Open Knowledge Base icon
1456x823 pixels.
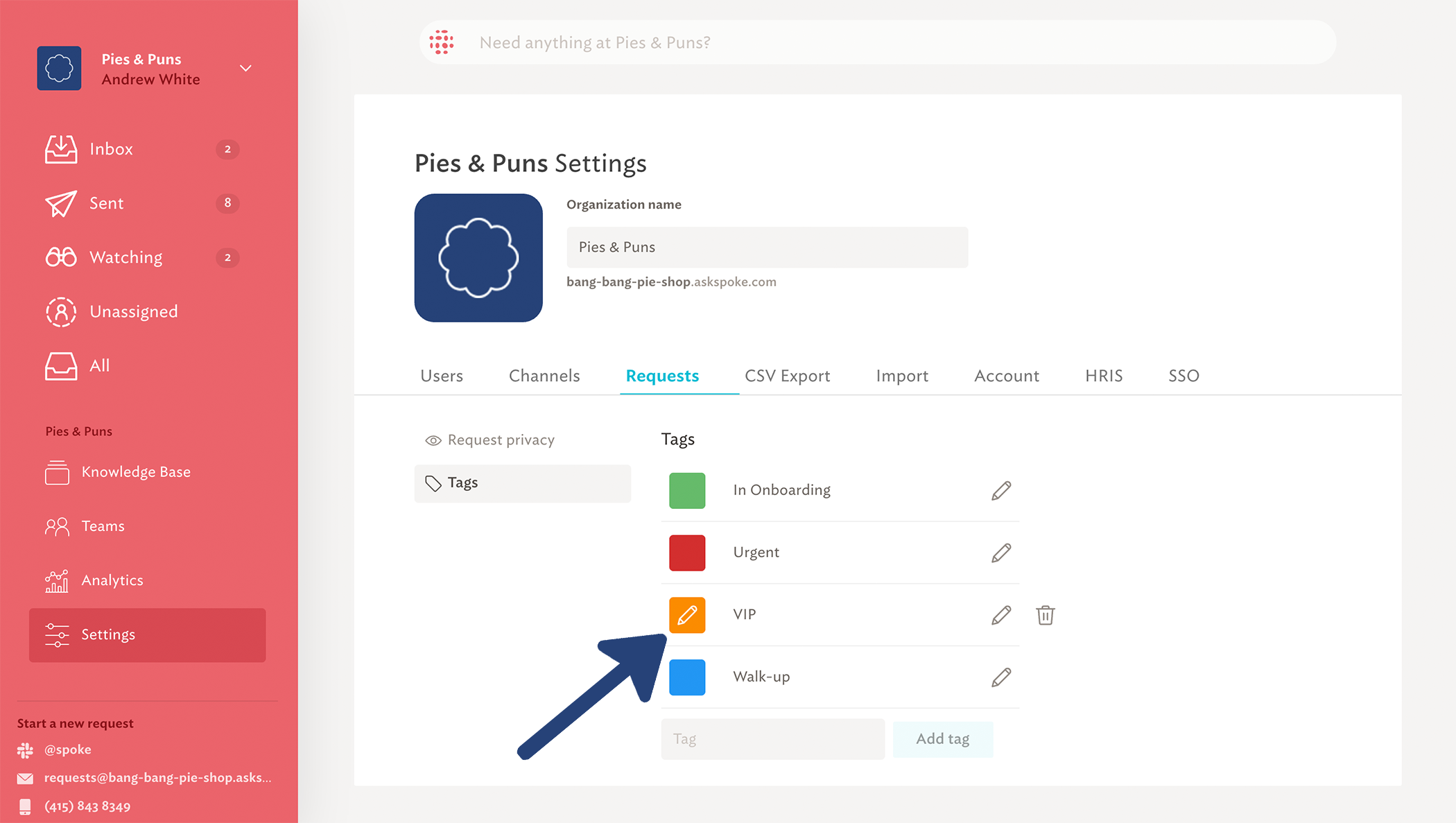click(x=57, y=472)
